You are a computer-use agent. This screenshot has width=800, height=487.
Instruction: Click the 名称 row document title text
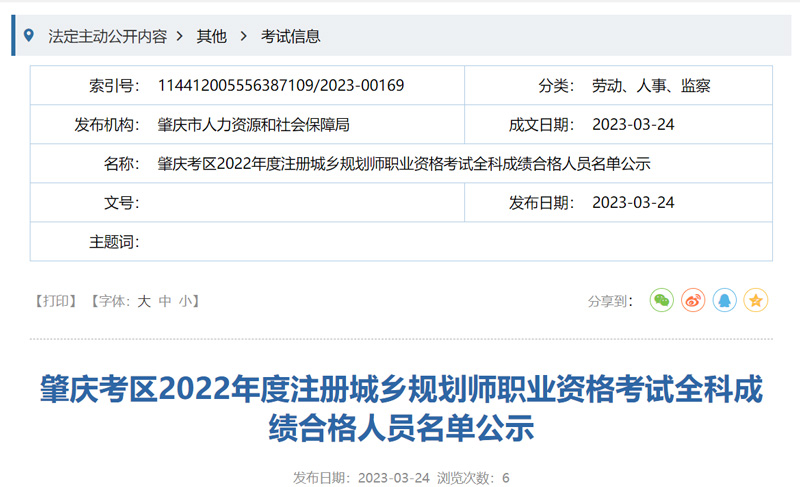tap(404, 164)
